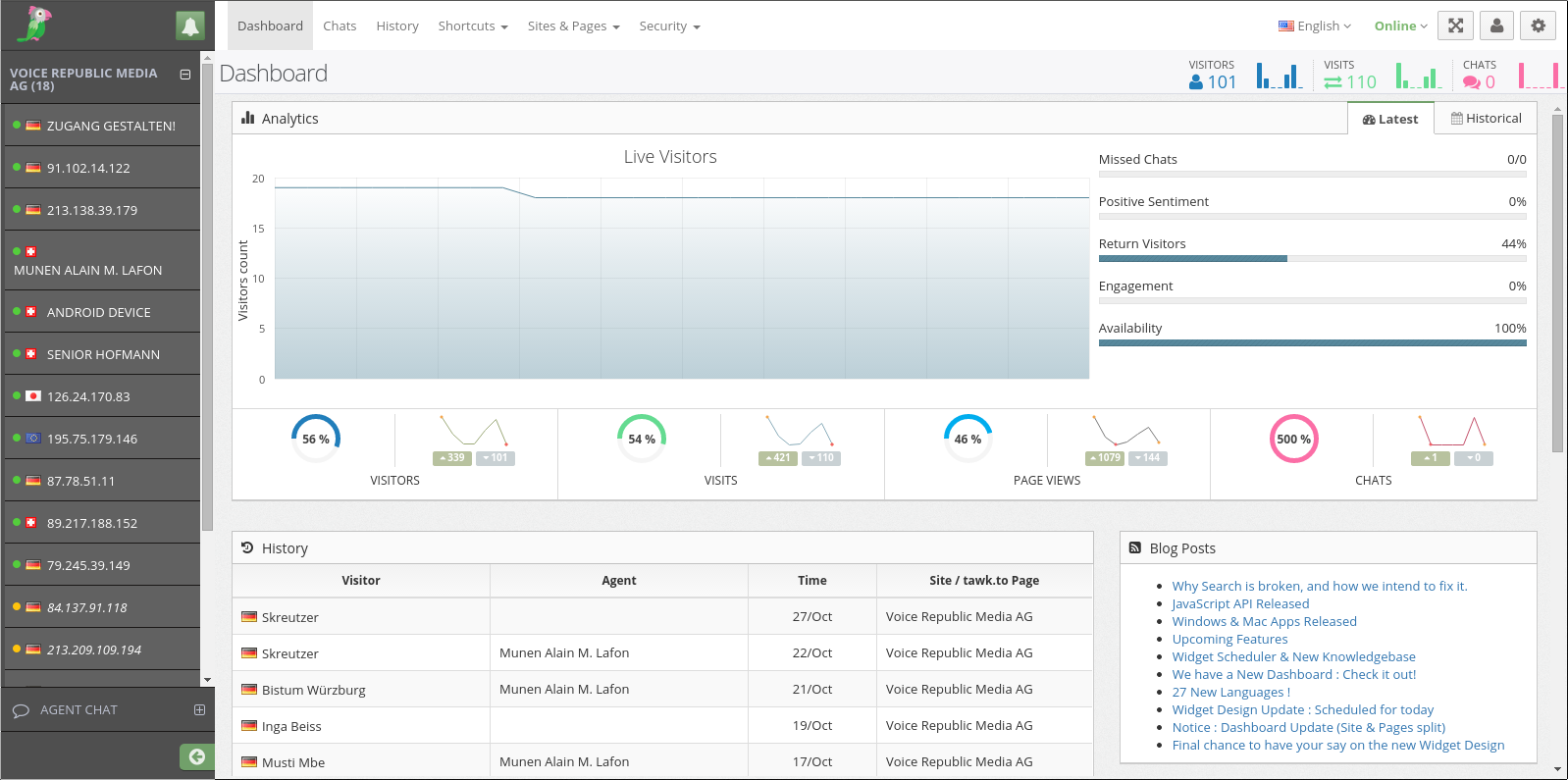Image resolution: width=1568 pixels, height=780 pixels.
Task: Click the notification bell icon
Action: (190, 26)
